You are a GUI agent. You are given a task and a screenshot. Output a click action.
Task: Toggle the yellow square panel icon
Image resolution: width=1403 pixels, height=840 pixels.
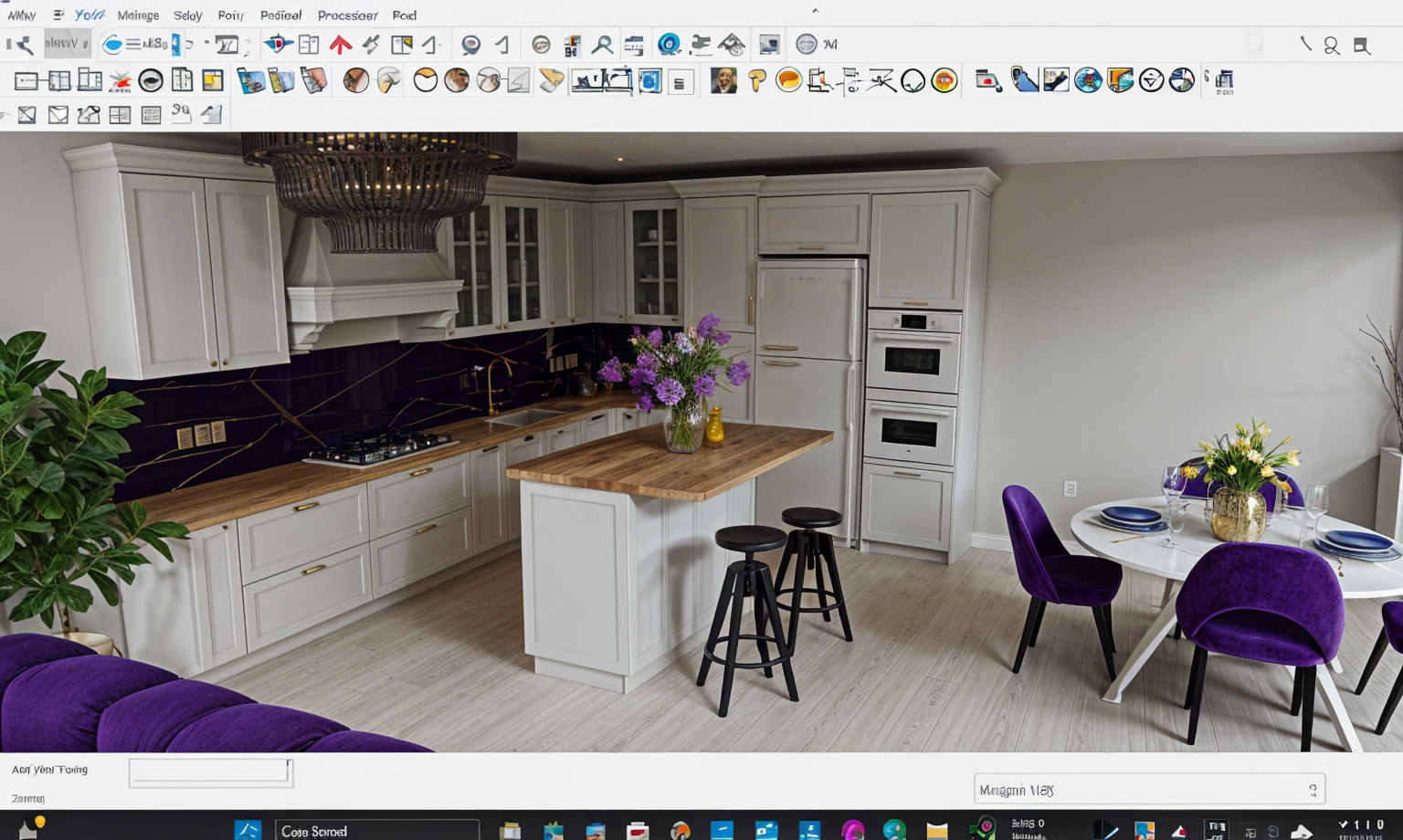[213, 81]
